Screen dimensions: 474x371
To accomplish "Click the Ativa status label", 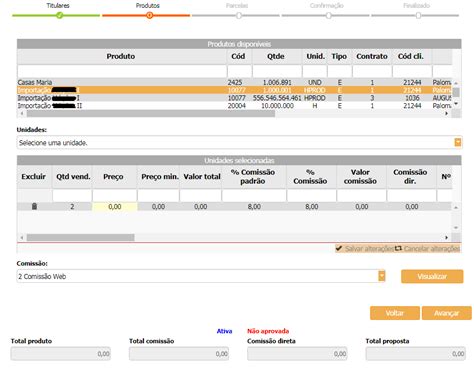I will coord(224,331).
